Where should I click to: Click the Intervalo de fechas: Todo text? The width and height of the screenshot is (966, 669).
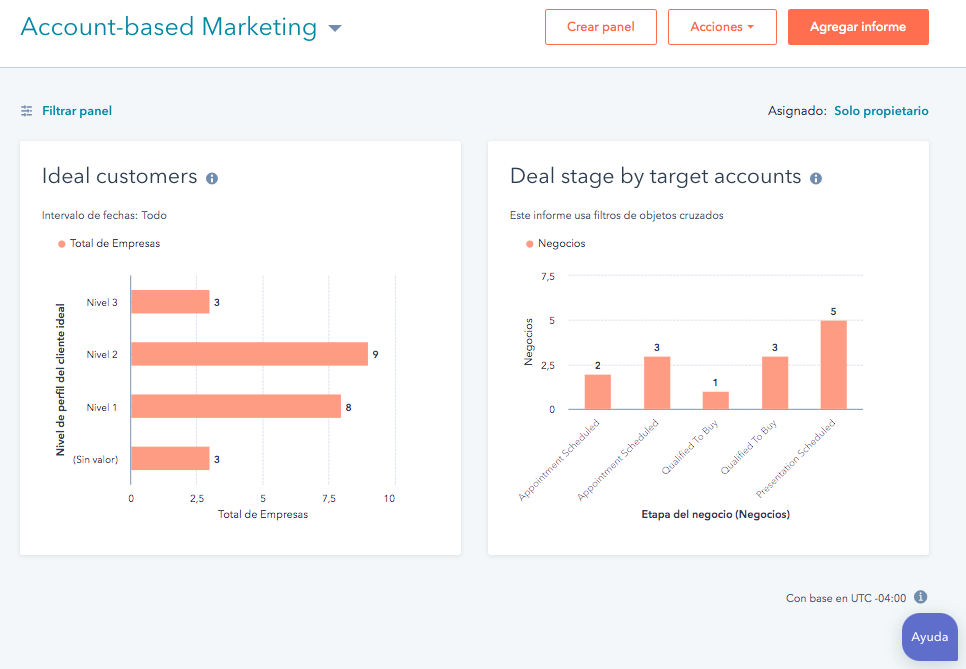tap(104, 215)
